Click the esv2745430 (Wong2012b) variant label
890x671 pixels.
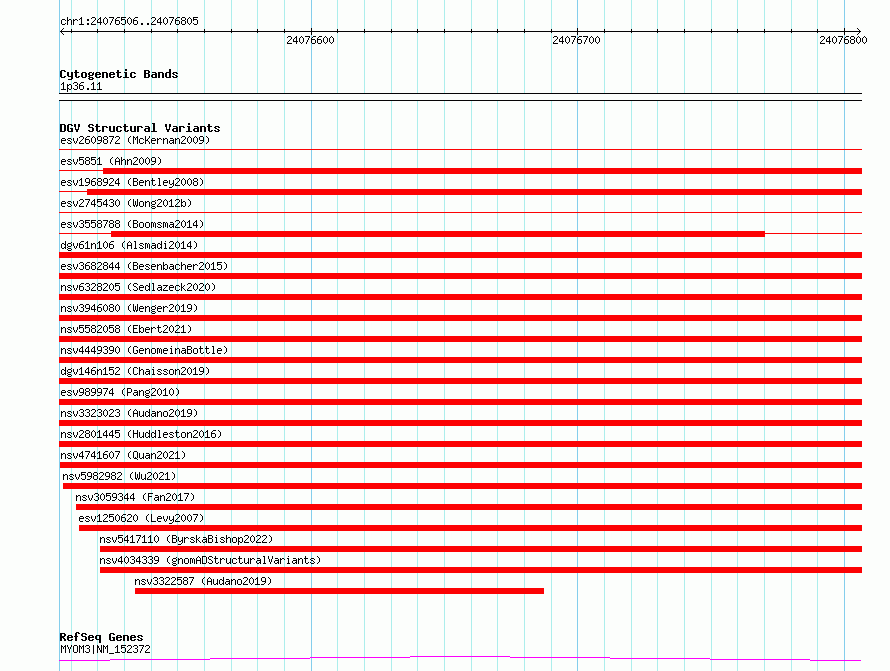pyautogui.click(x=126, y=203)
